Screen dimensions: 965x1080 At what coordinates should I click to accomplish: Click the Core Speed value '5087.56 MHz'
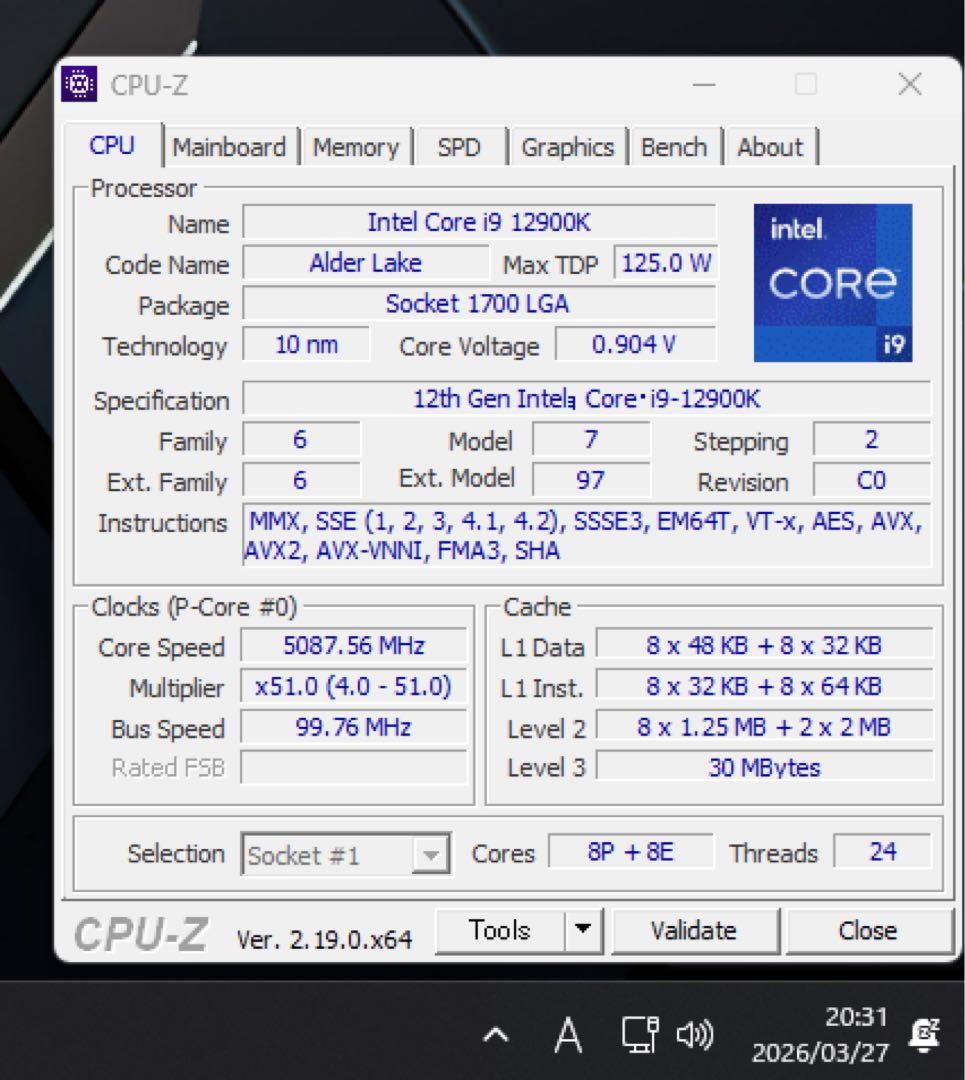353,645
